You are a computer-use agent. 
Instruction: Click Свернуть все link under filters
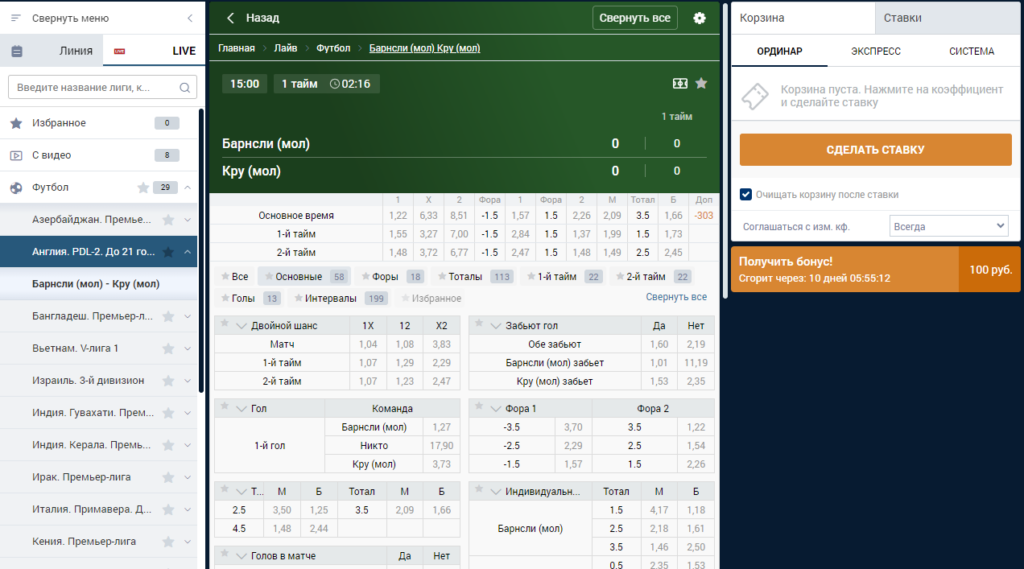[x=676, y=297]
